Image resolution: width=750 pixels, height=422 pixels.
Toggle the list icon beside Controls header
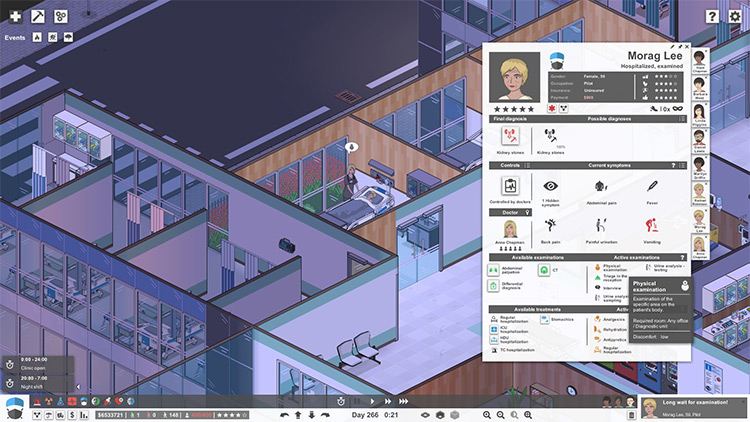pyautogui.click(x=527, y=166)
